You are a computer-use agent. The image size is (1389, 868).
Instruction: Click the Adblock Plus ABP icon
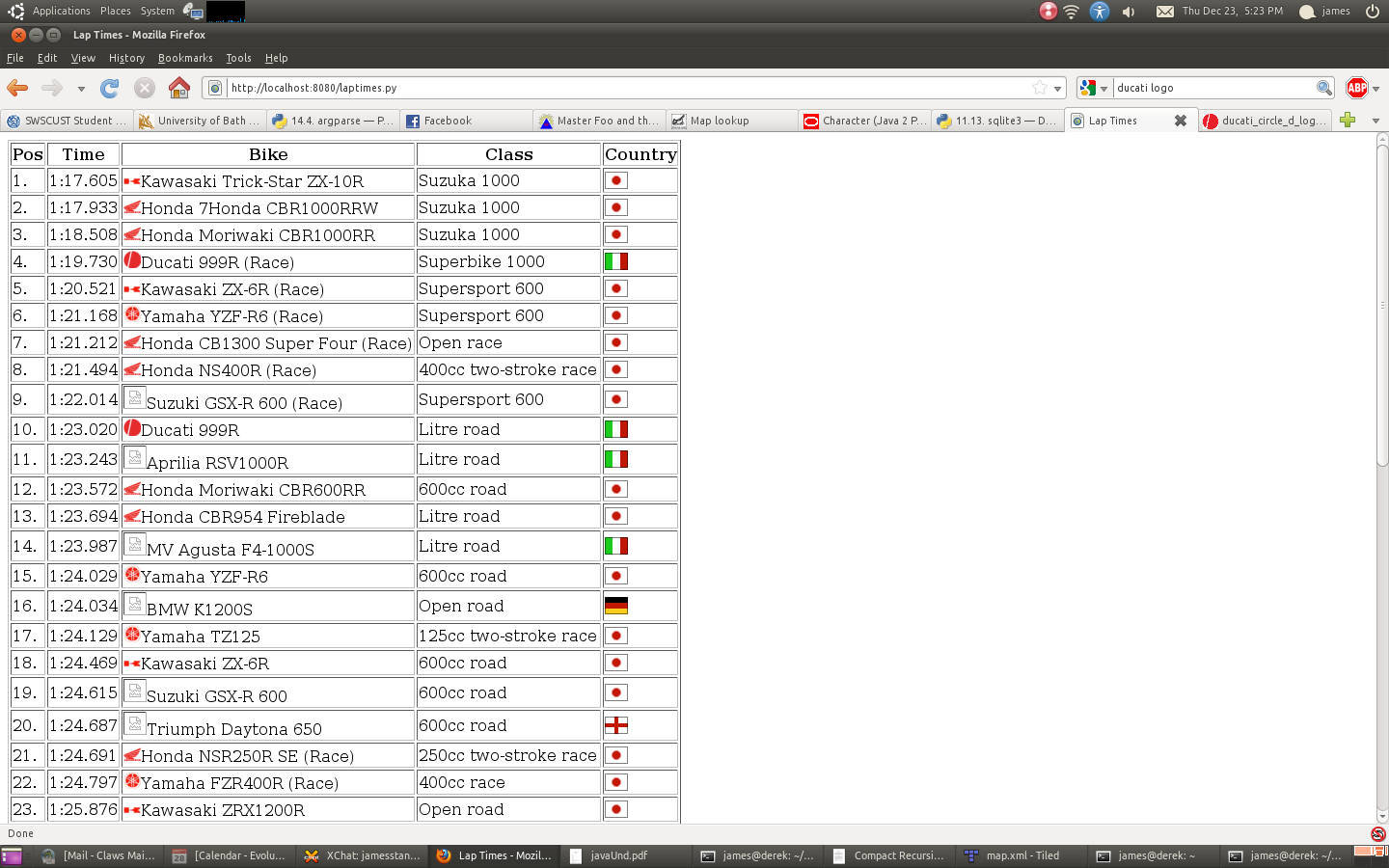click(x=1356, y=88)
